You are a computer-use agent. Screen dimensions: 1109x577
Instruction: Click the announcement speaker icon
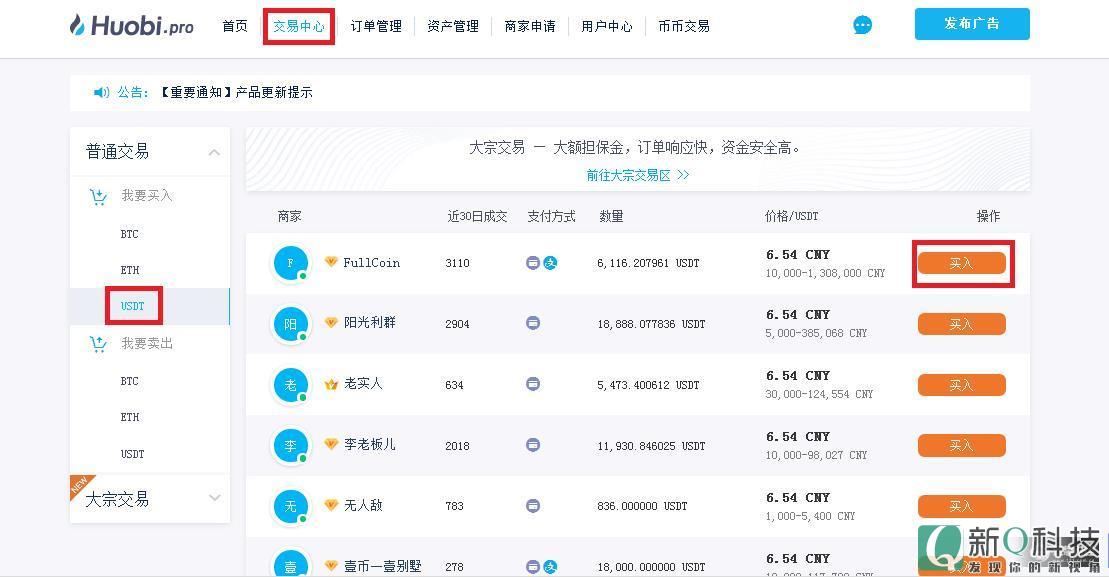pos(102,92)
